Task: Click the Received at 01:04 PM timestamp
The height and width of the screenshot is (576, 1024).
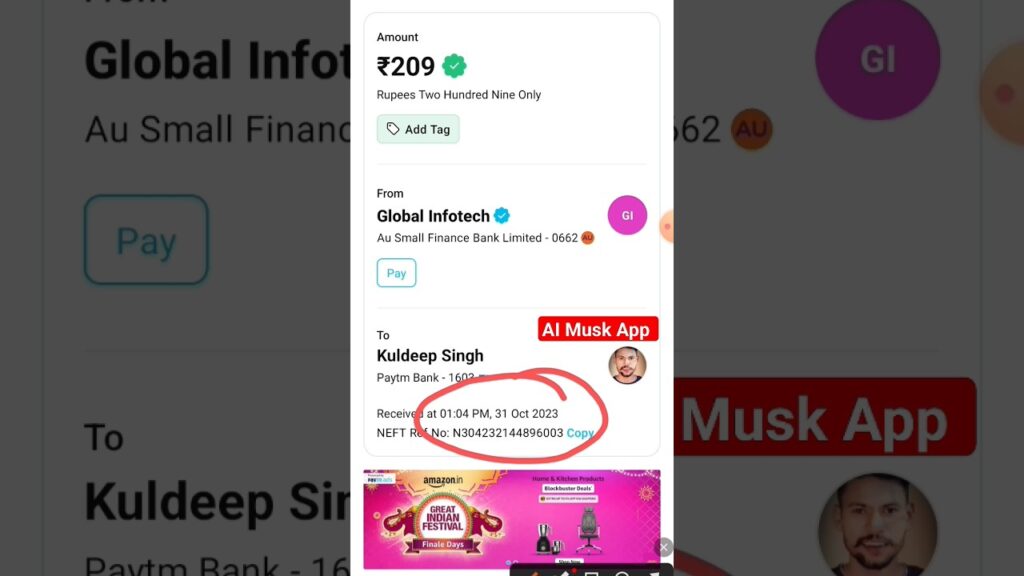Action: tap(467, 413)
